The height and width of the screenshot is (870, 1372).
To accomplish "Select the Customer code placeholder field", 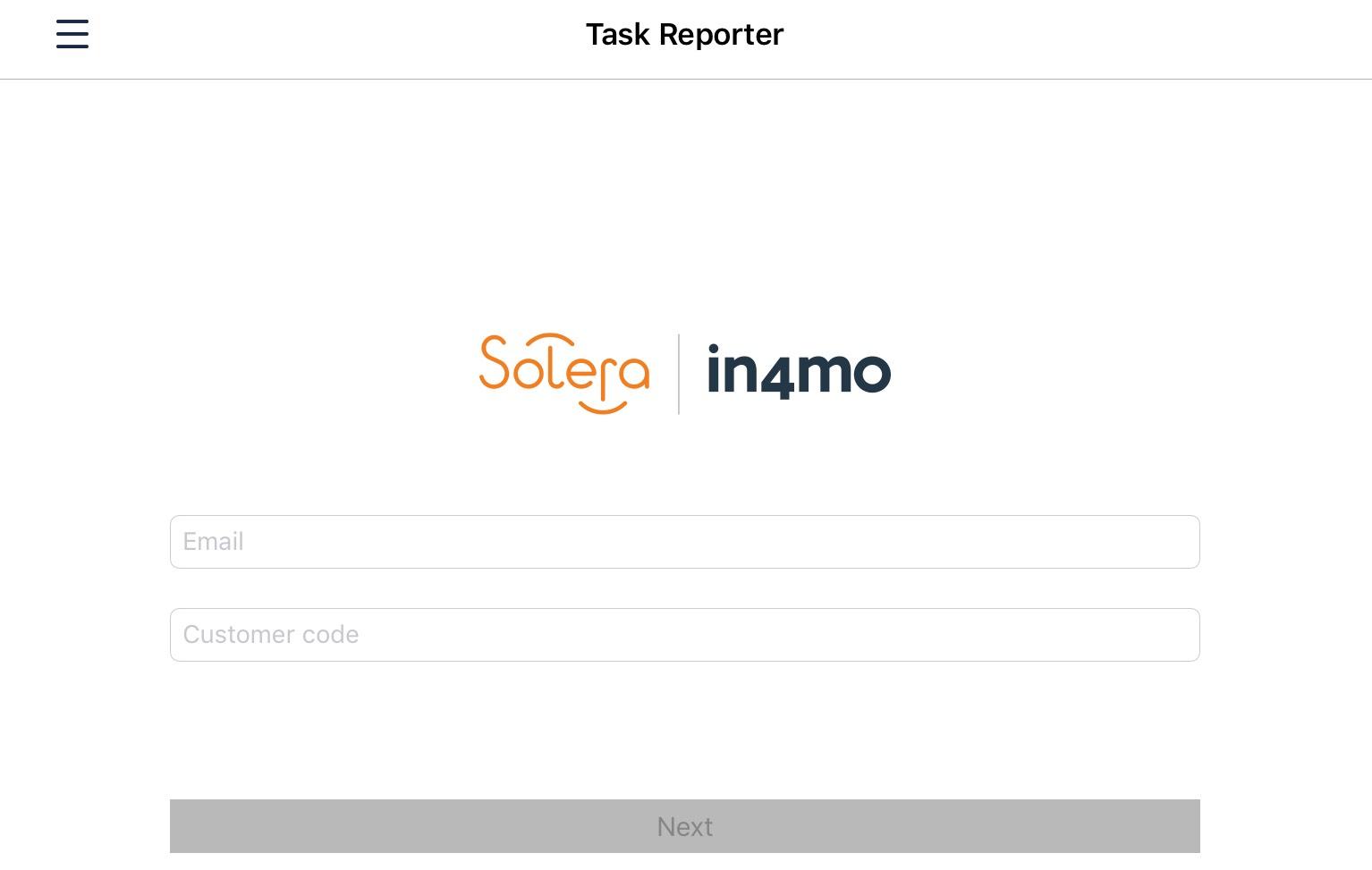I will pos(684,635).
